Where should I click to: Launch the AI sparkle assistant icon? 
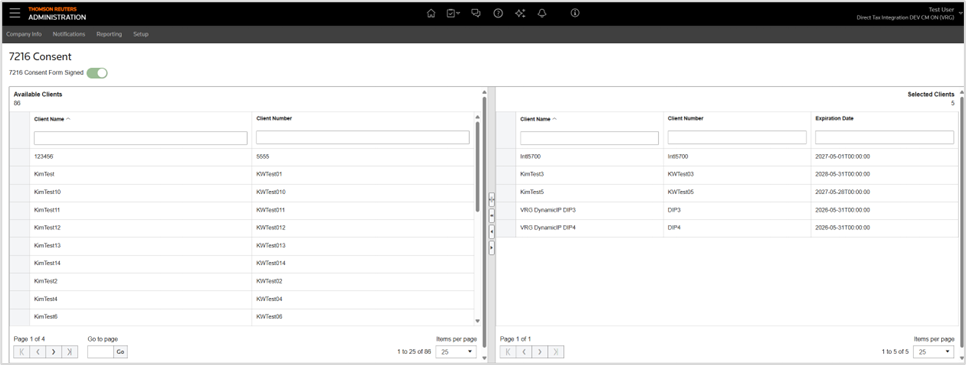(520, 13)
